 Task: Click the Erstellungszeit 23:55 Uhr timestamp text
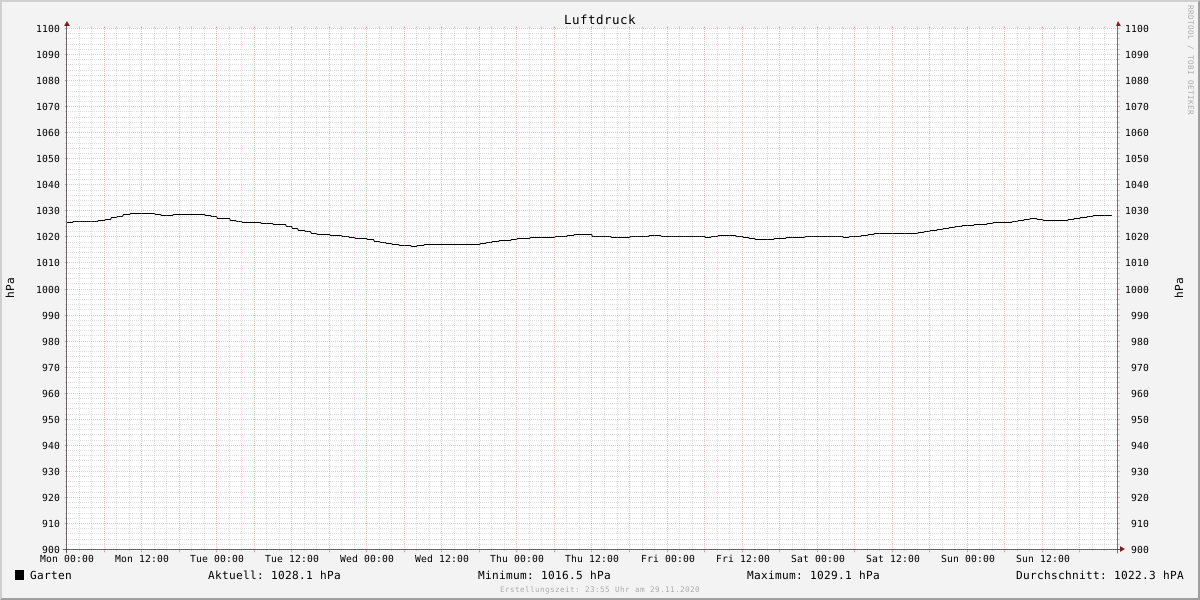click(x=600, y=589)
